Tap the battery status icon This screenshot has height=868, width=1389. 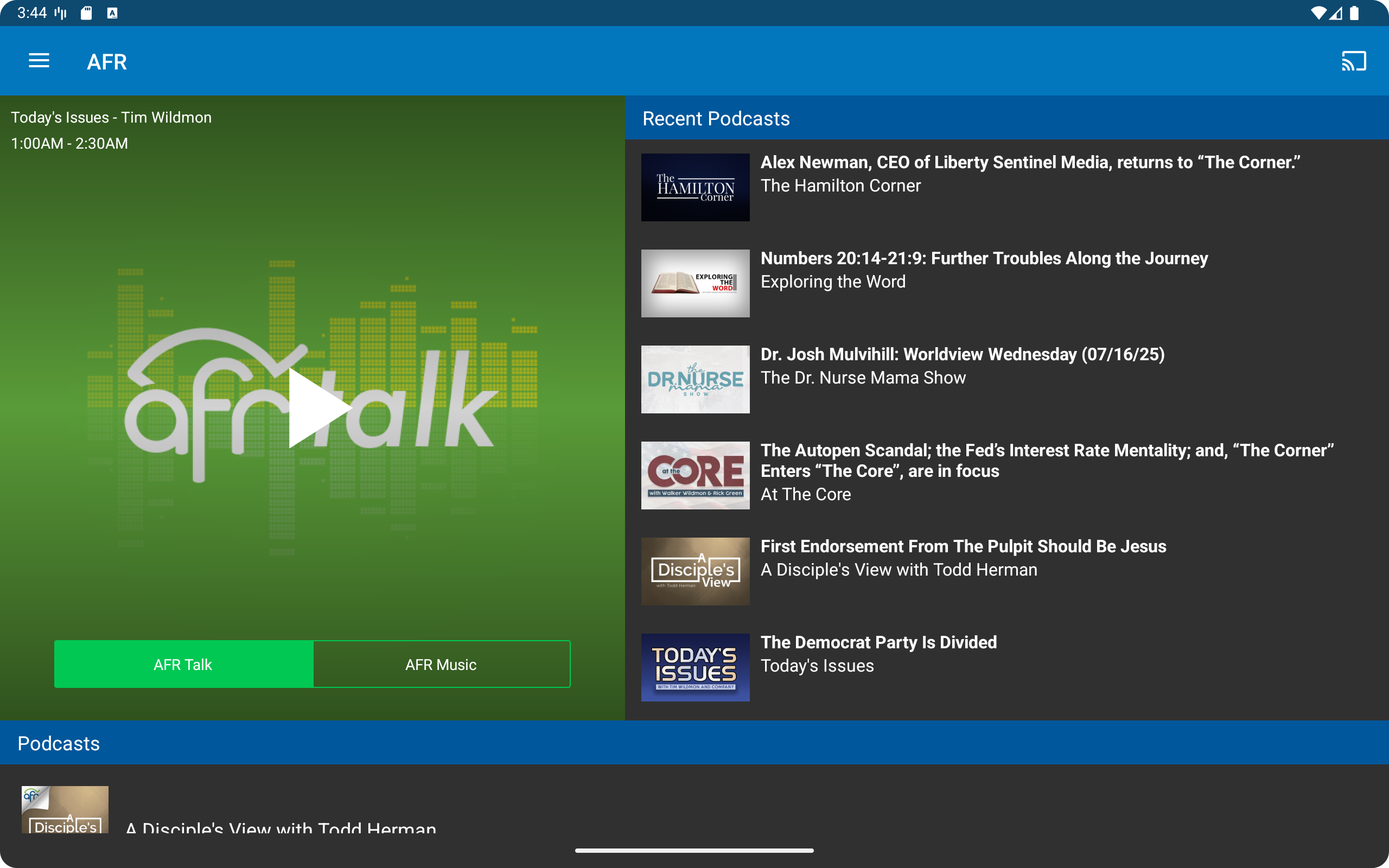1354,12
